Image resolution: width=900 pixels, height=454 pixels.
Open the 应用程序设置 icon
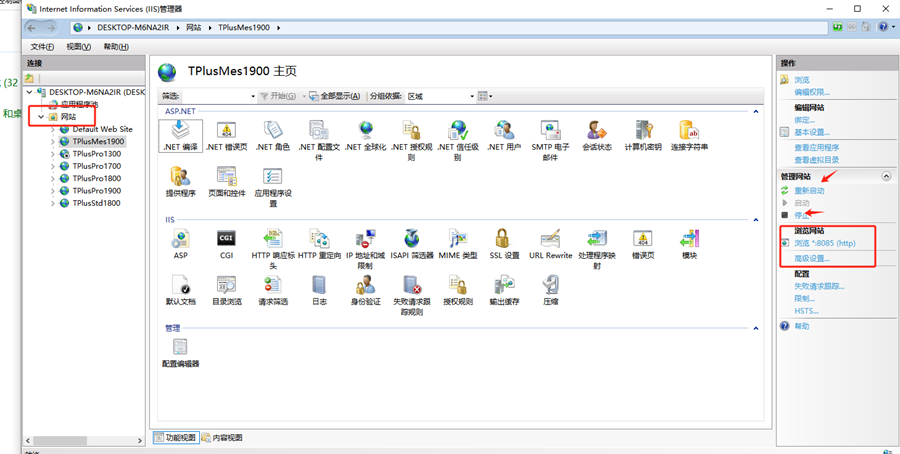(x=273, y=186)
